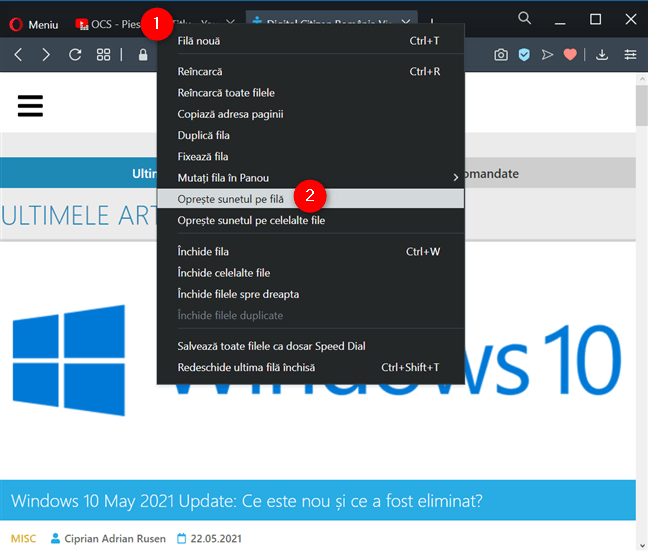The width and height of the screenshot is (648, 551).
Task: Select Reîncarcă in the context menu
Action: coord(311,72)
